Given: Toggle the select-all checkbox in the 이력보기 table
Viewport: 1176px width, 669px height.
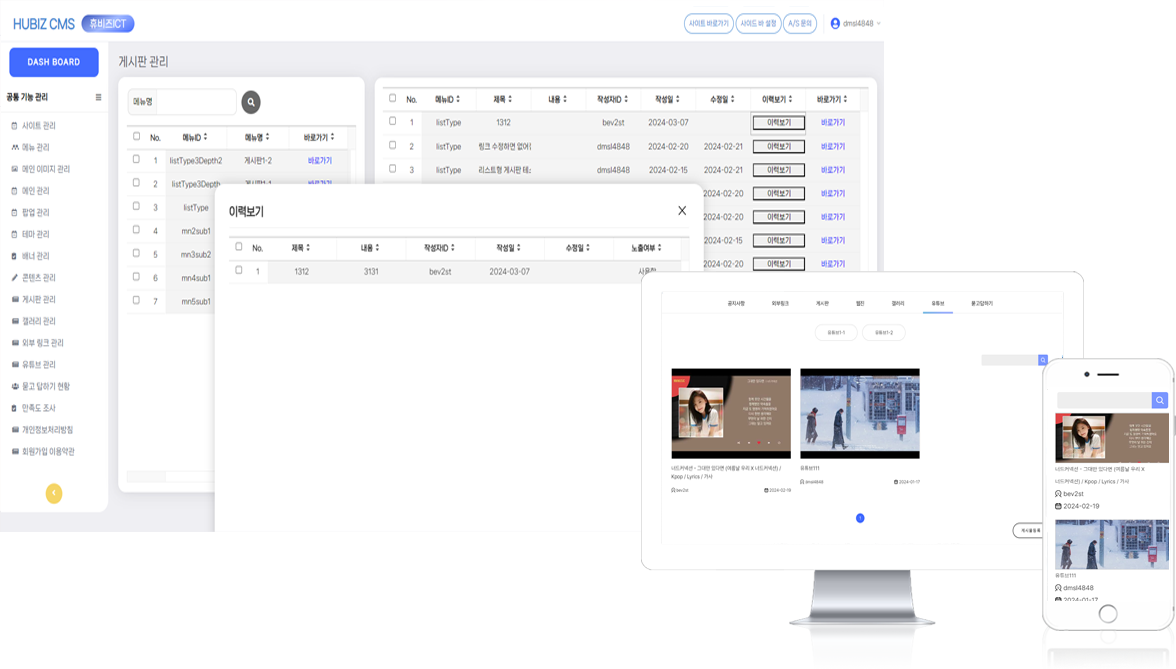Looking at the screenshot, I should pos(238,246).
